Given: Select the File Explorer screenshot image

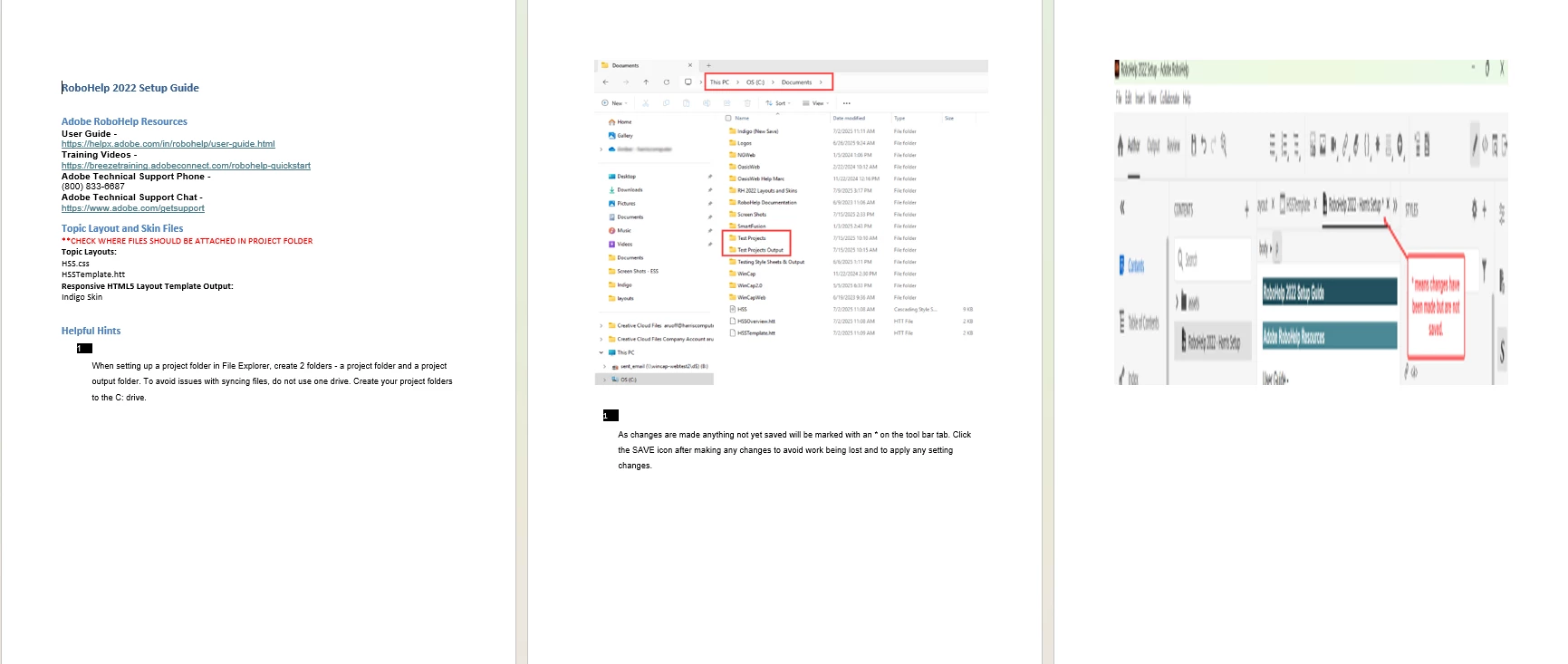Looking at the screenshot, I should click(x=791, y=222).
